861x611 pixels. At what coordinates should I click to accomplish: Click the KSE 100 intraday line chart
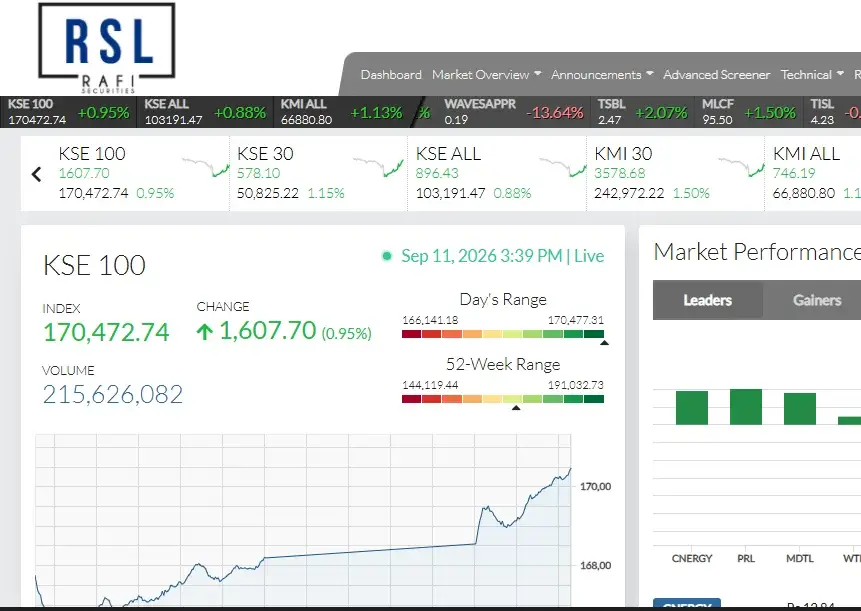303,520
